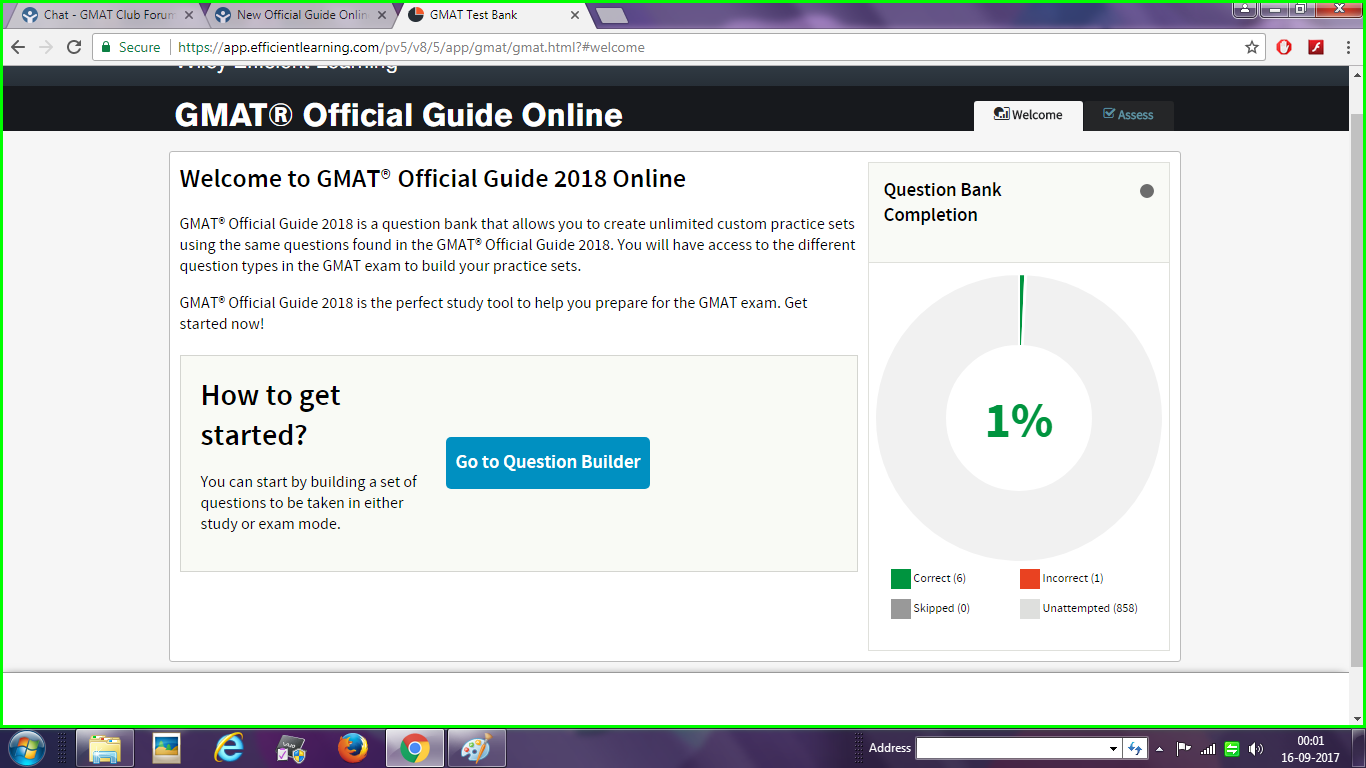
Task: Show hidden system tray icons
Action: (1160, 748)
